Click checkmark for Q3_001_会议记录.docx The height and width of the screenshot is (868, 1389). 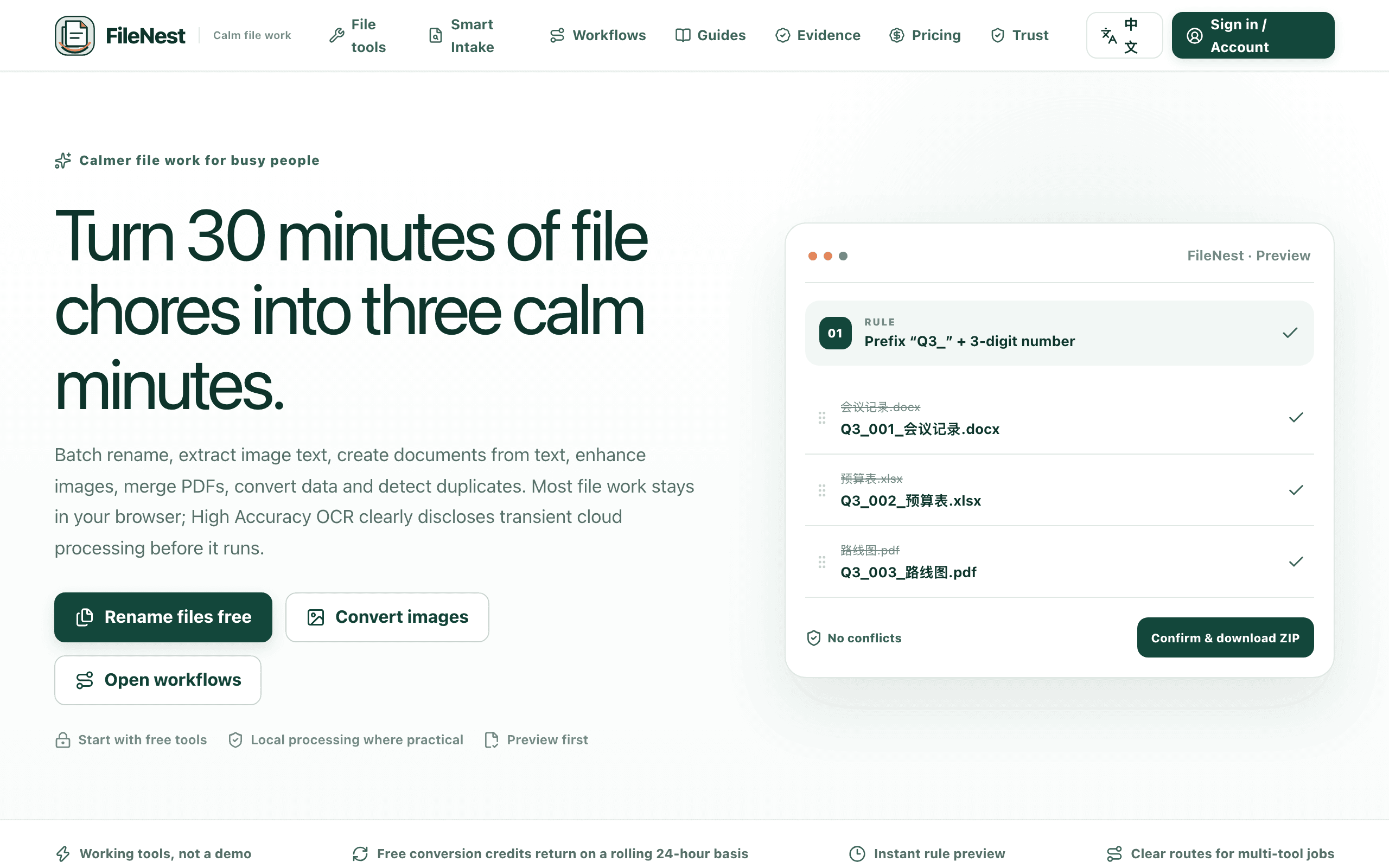1296,417
